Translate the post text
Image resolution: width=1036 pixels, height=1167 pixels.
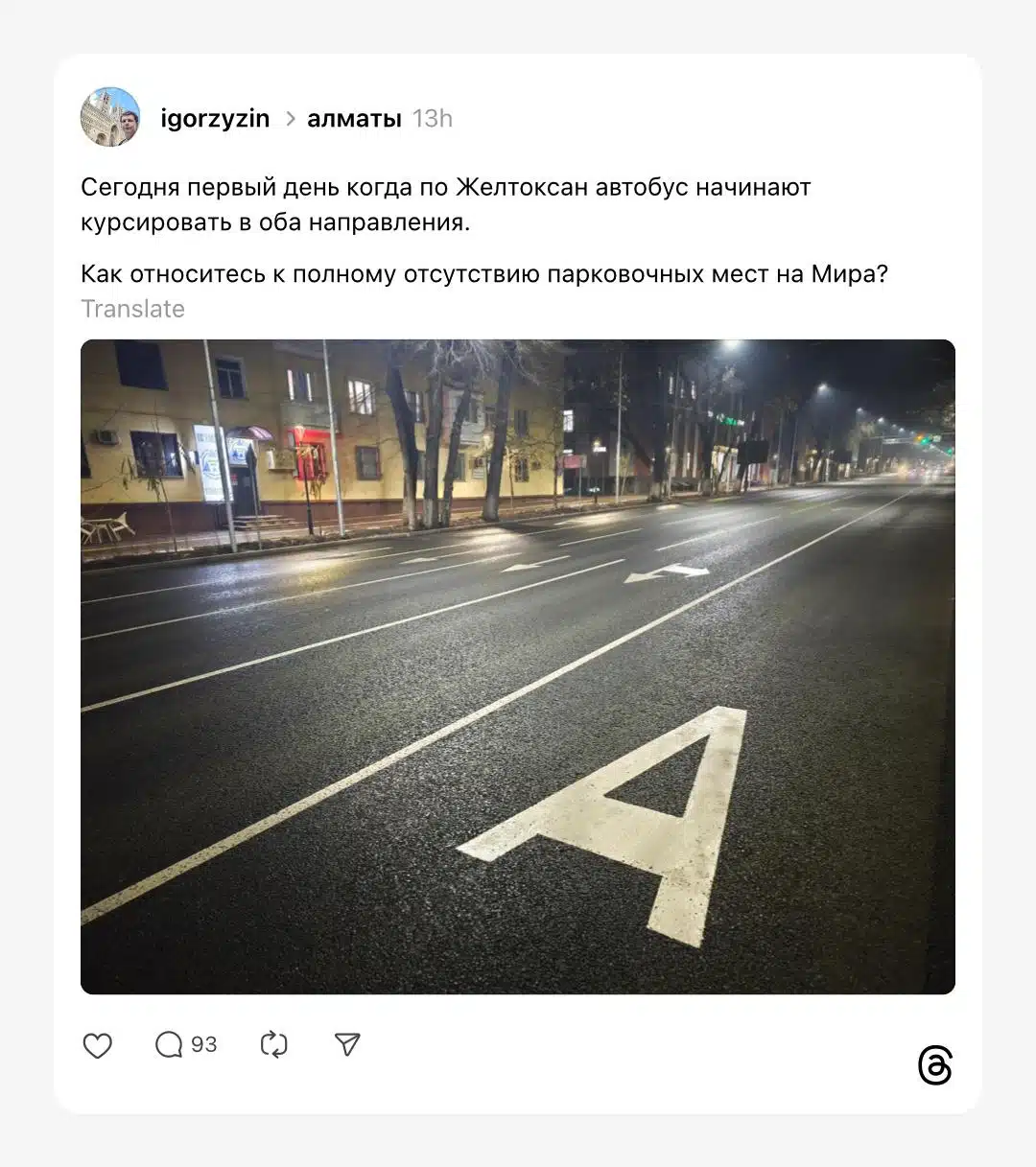point(132,309)
